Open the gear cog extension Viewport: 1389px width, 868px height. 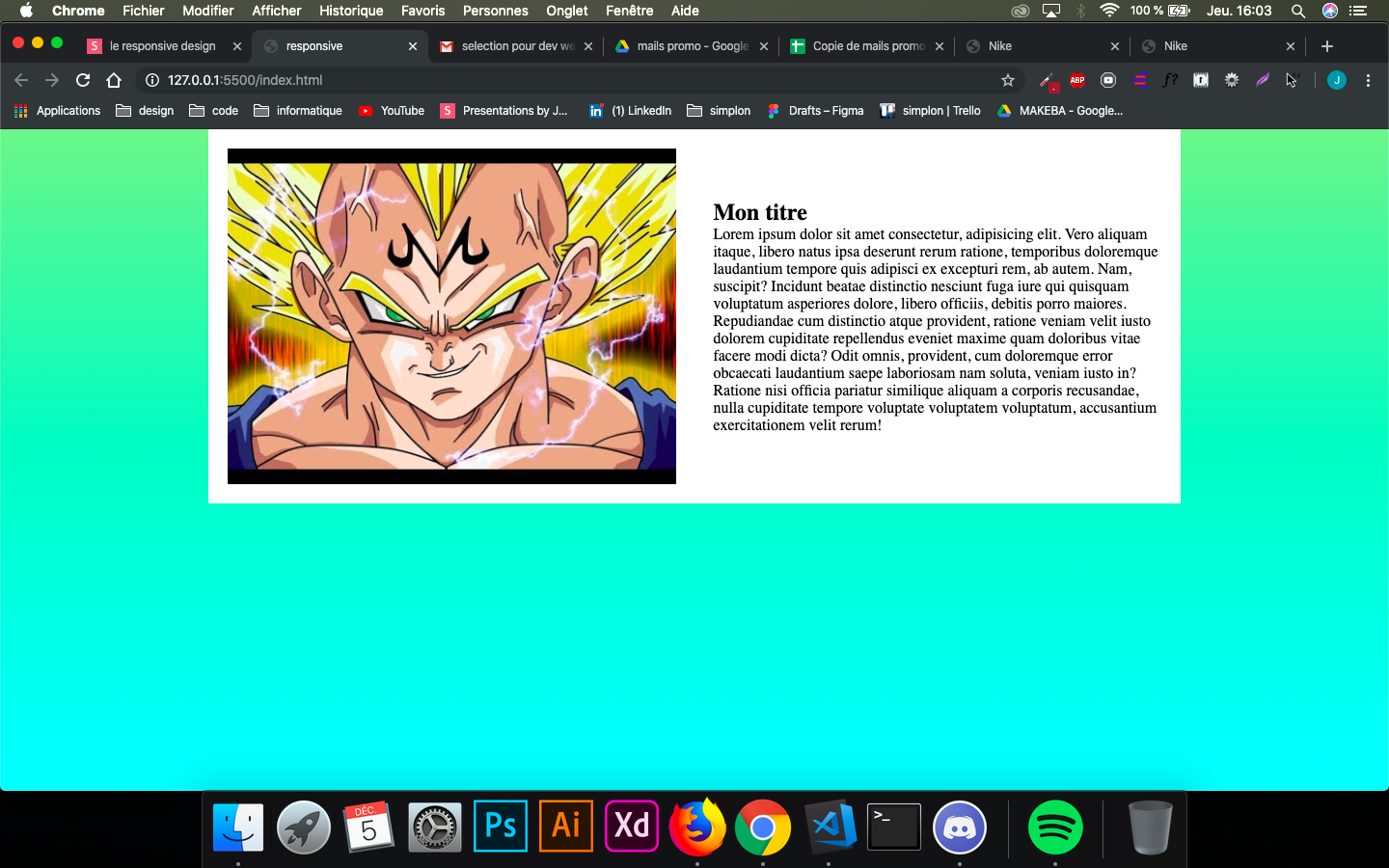pyautogui.click(x=1232, y=80)
